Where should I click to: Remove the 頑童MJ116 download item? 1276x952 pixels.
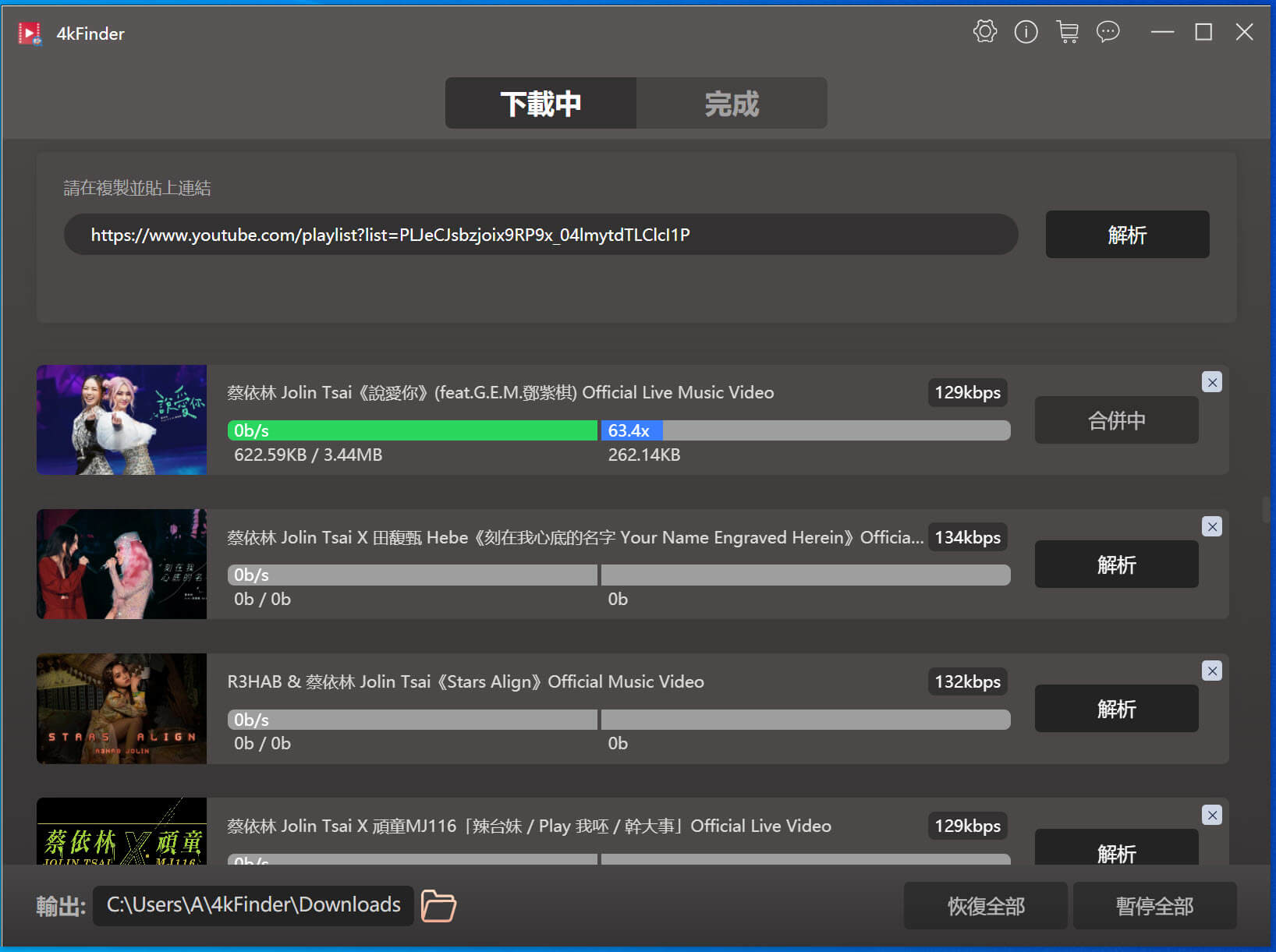pos(1212,815)
